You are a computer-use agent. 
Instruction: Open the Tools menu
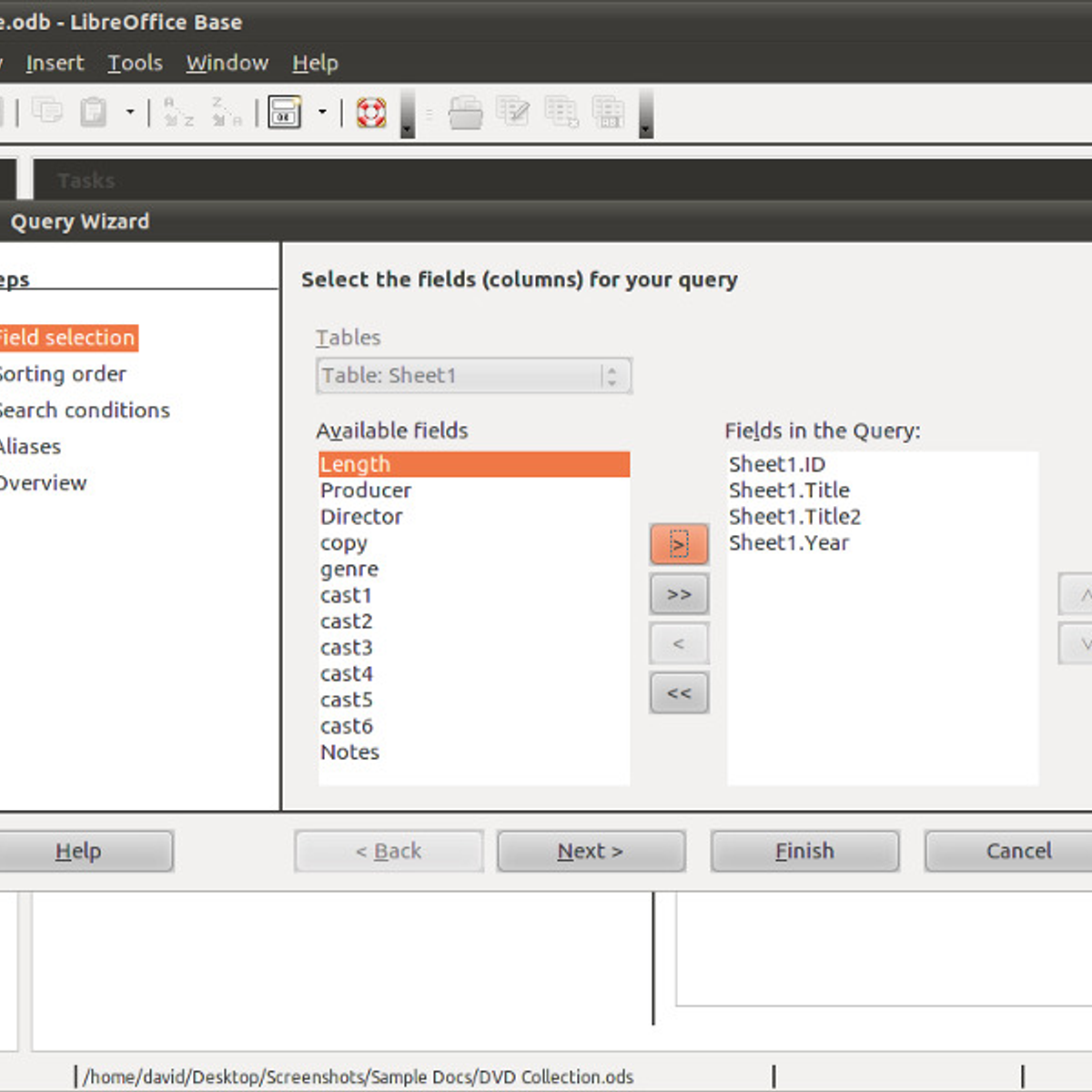pyautogui.click(x=135, y=63)
